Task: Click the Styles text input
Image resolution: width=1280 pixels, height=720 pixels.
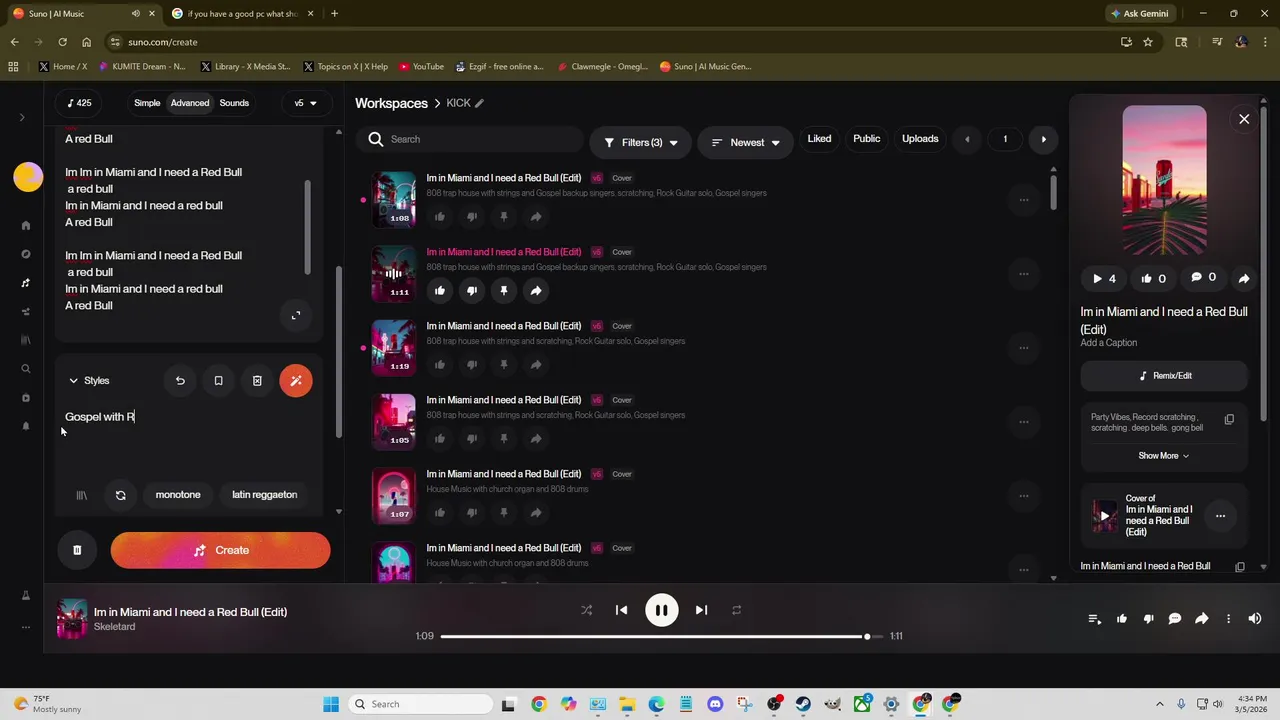Action: (x=188, y=437)
